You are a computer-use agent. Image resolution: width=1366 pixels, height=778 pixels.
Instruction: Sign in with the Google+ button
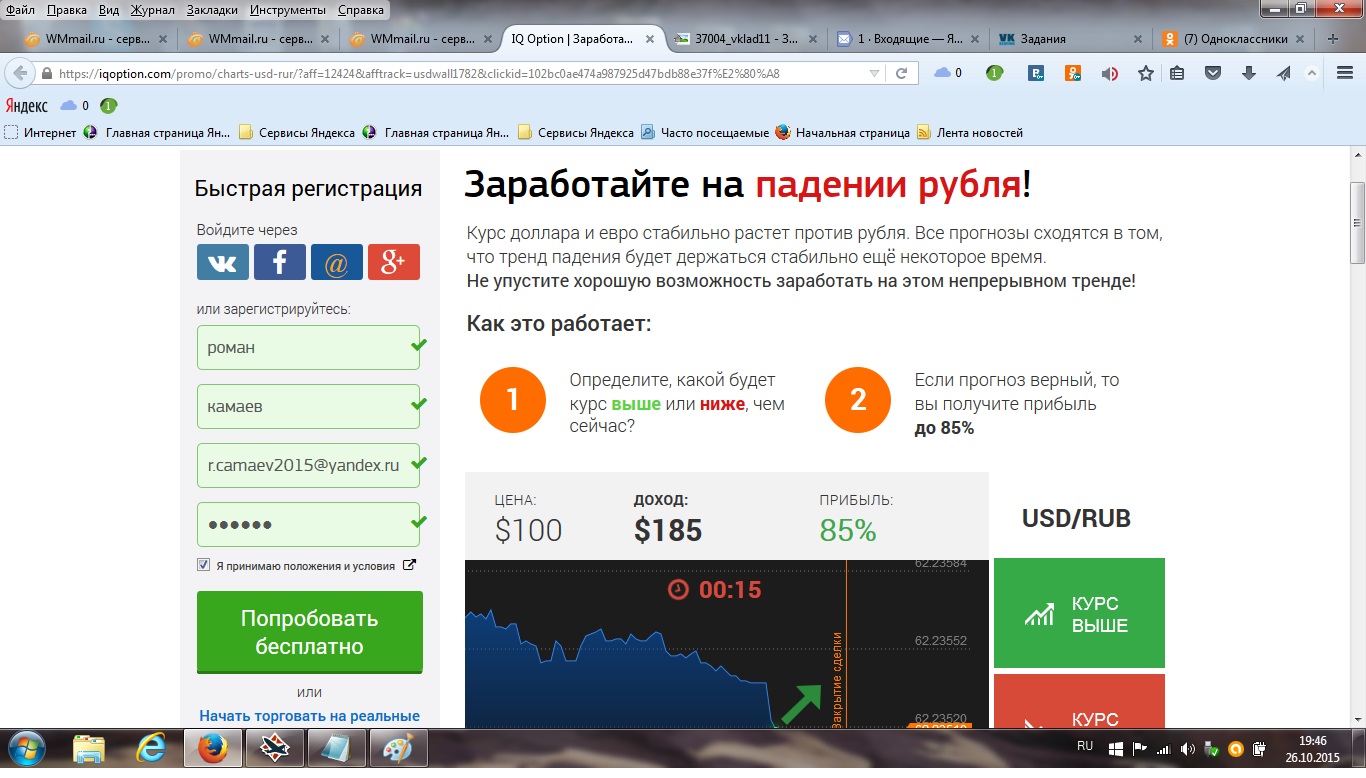(x=394, y=262)
